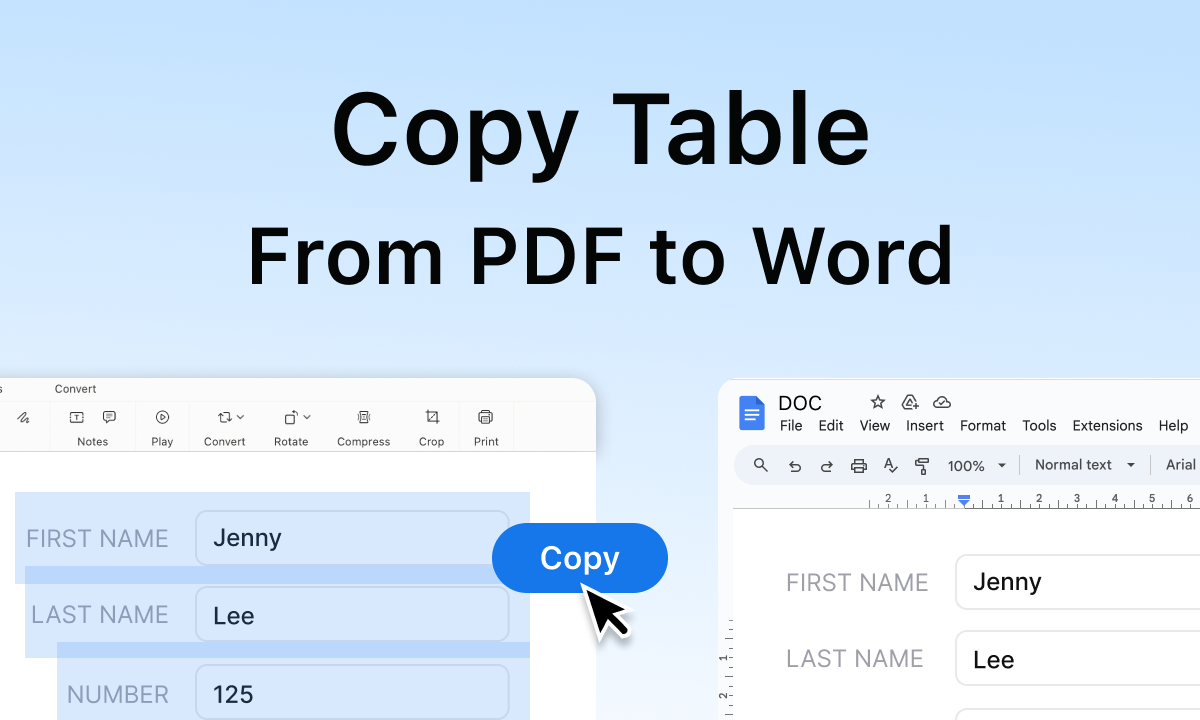
Task: Star the DOC document
Action: [x=878, y=402]
